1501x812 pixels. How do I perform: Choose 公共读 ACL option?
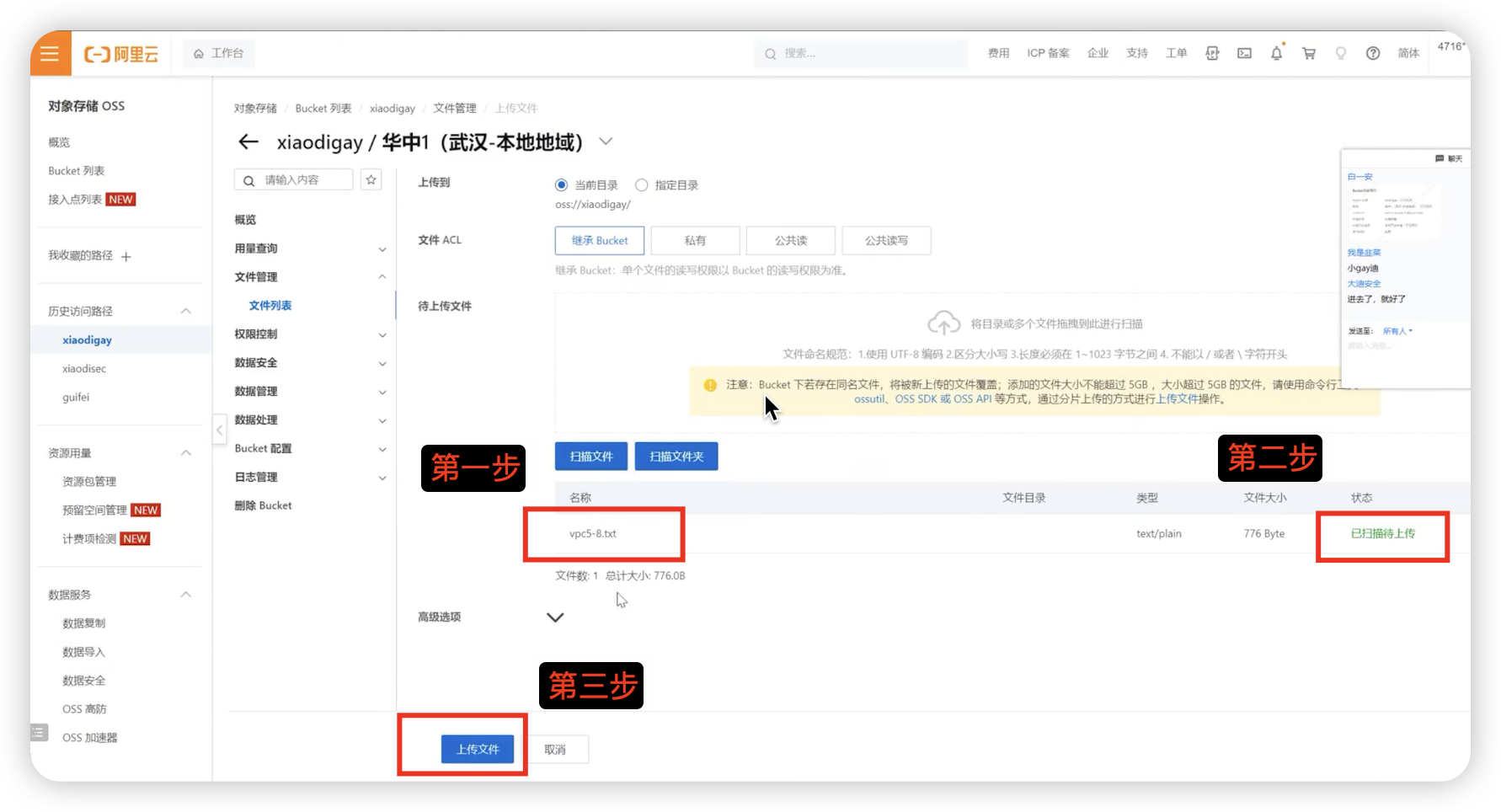(x=791, y=240)
